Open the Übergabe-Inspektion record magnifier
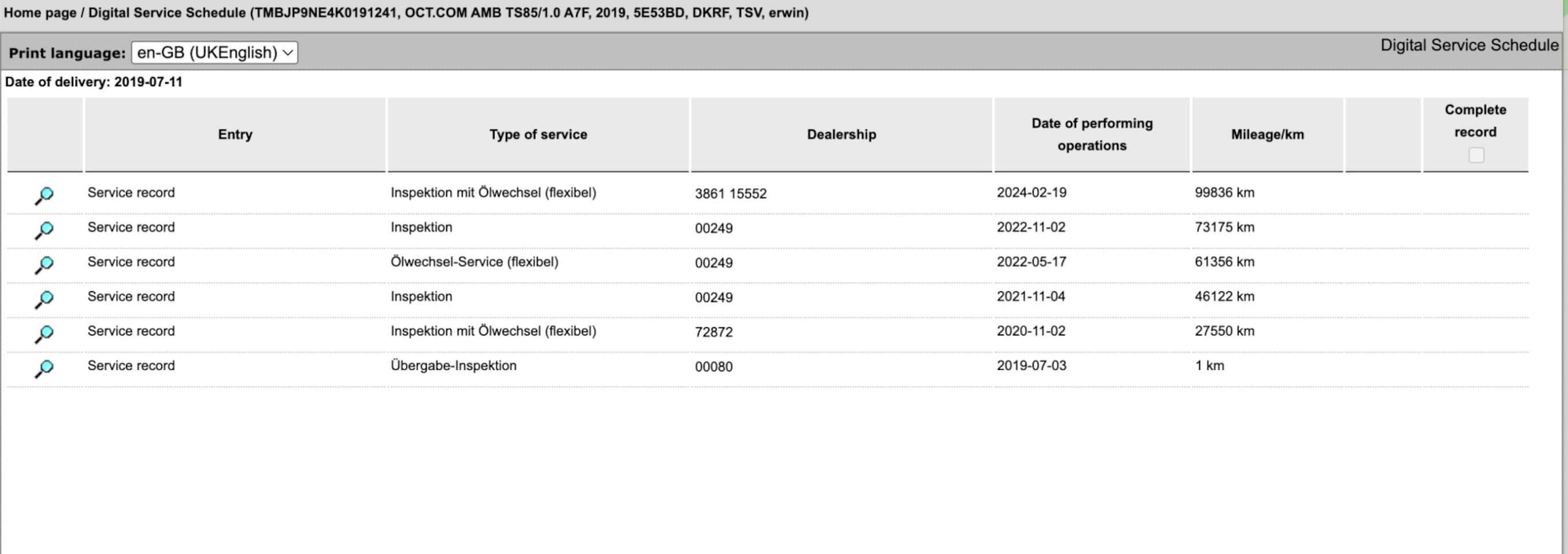This screenshot has width=1568, height=554. 44,368
